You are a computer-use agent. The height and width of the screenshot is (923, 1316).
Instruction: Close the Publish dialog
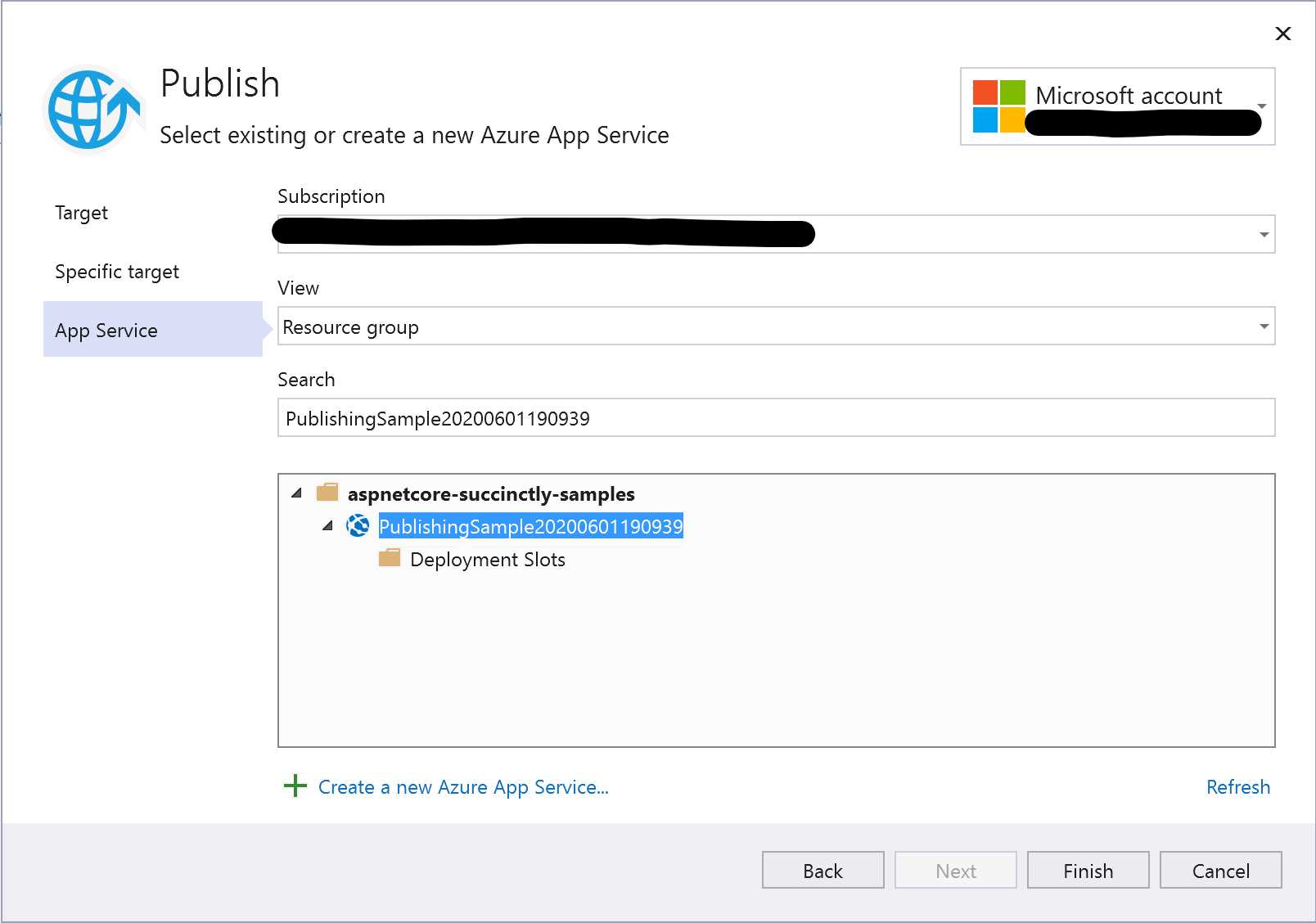1283,34
